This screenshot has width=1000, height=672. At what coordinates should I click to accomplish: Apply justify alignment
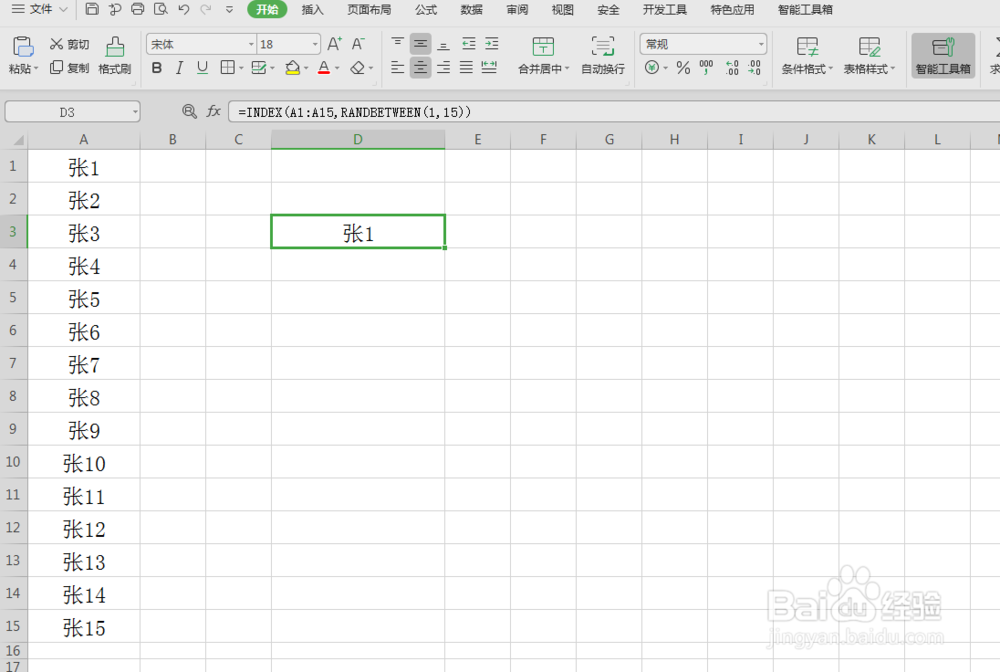tap(466, 67)
